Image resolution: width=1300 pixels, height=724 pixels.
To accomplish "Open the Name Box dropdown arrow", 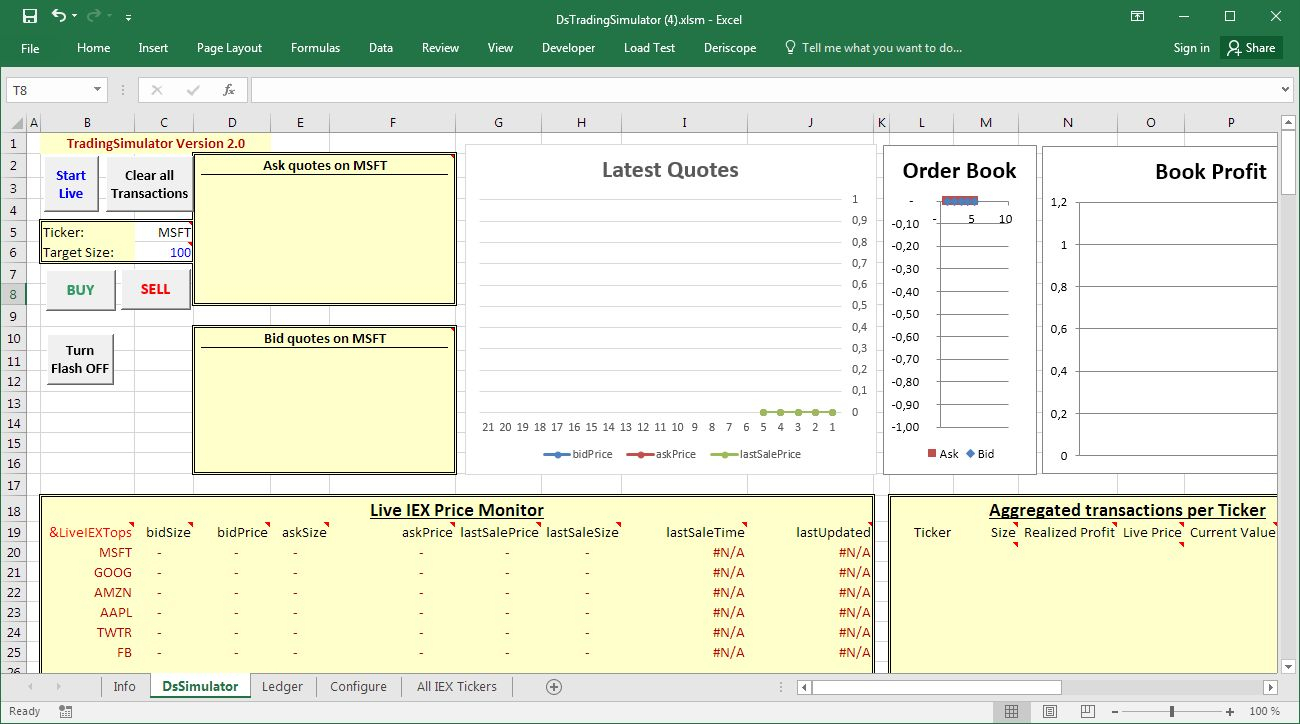I will coord(97,90).
